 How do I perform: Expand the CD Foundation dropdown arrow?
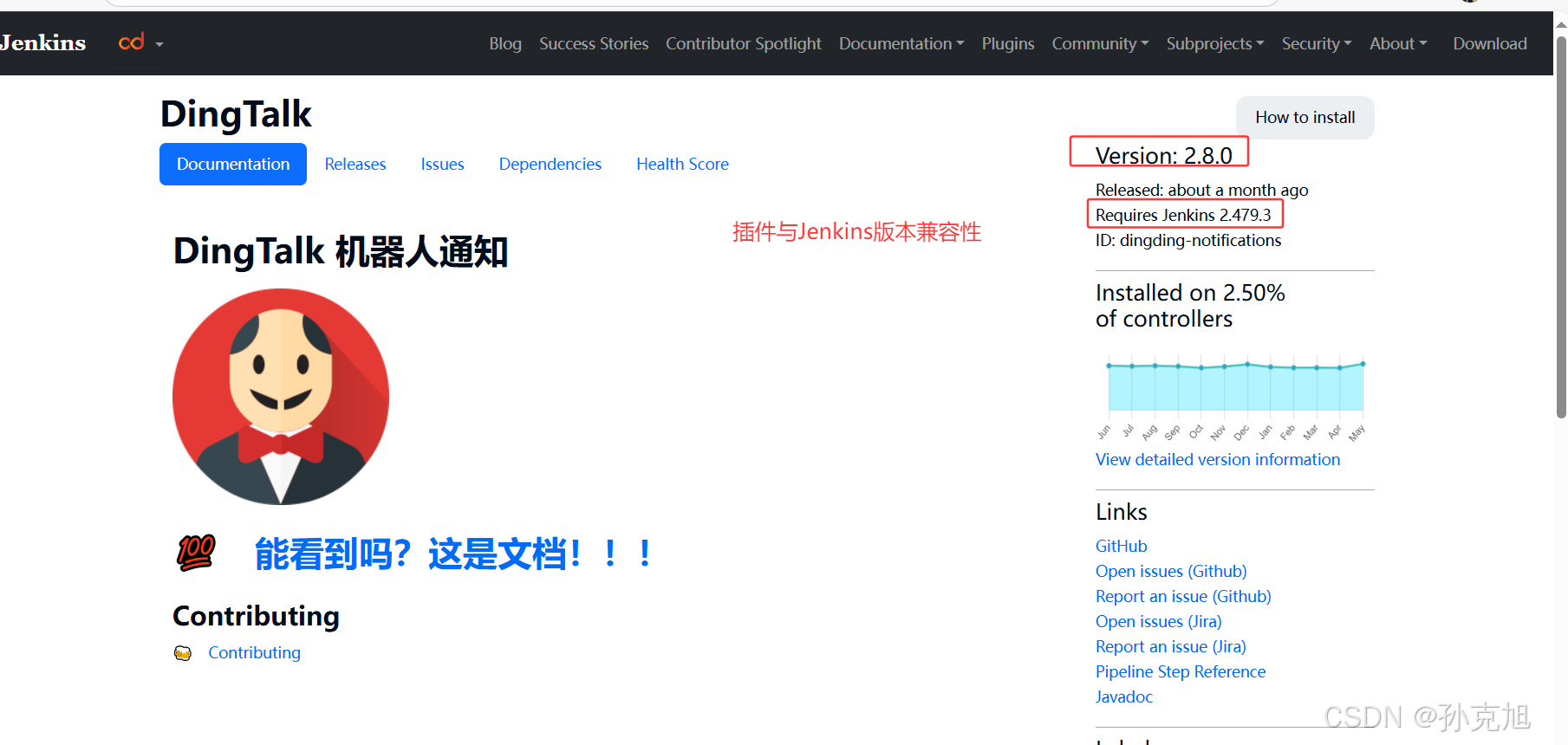point(159,44)
